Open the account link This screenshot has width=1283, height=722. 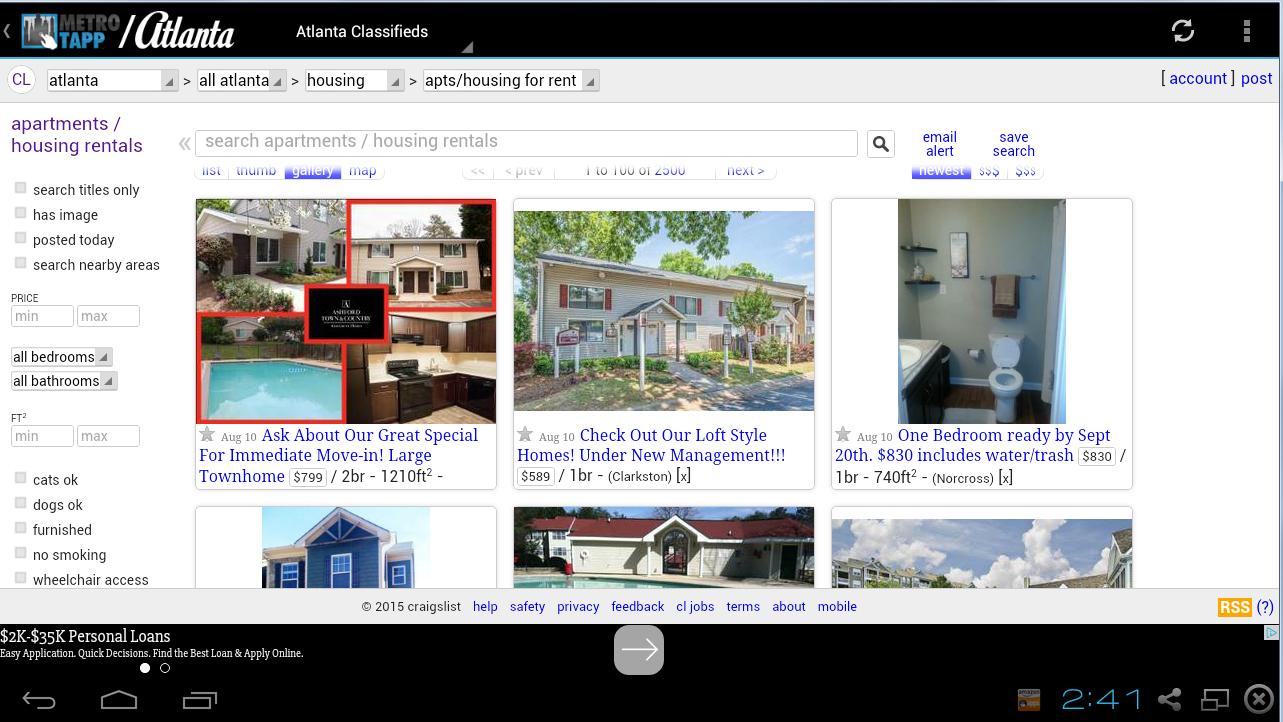1198,79
